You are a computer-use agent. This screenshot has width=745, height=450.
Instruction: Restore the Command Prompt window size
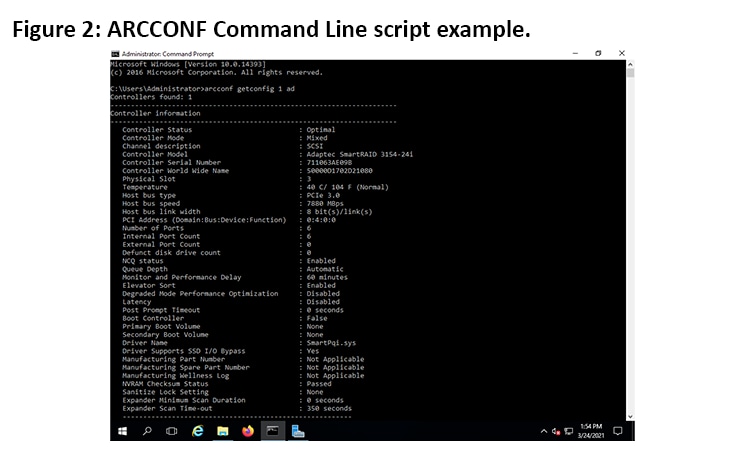click(x=598, y=53)
